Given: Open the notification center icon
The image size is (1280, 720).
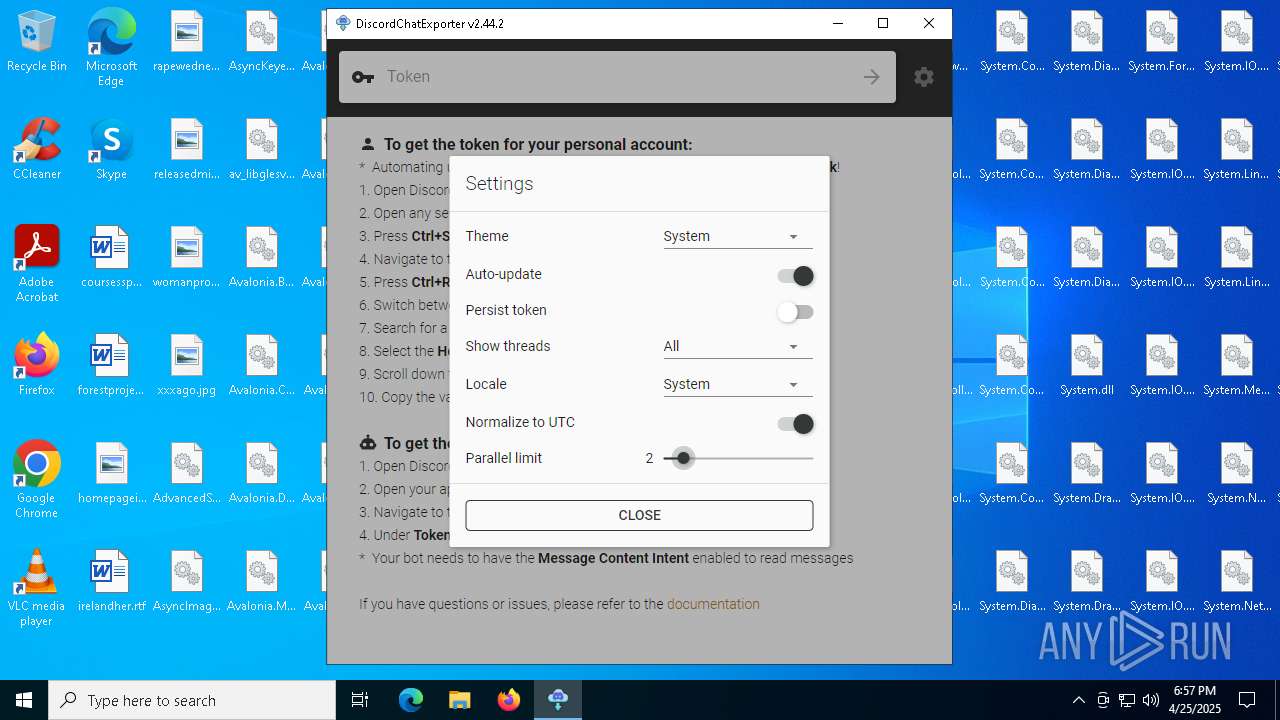Looking at the screenshot, I should click(1247, 700).
